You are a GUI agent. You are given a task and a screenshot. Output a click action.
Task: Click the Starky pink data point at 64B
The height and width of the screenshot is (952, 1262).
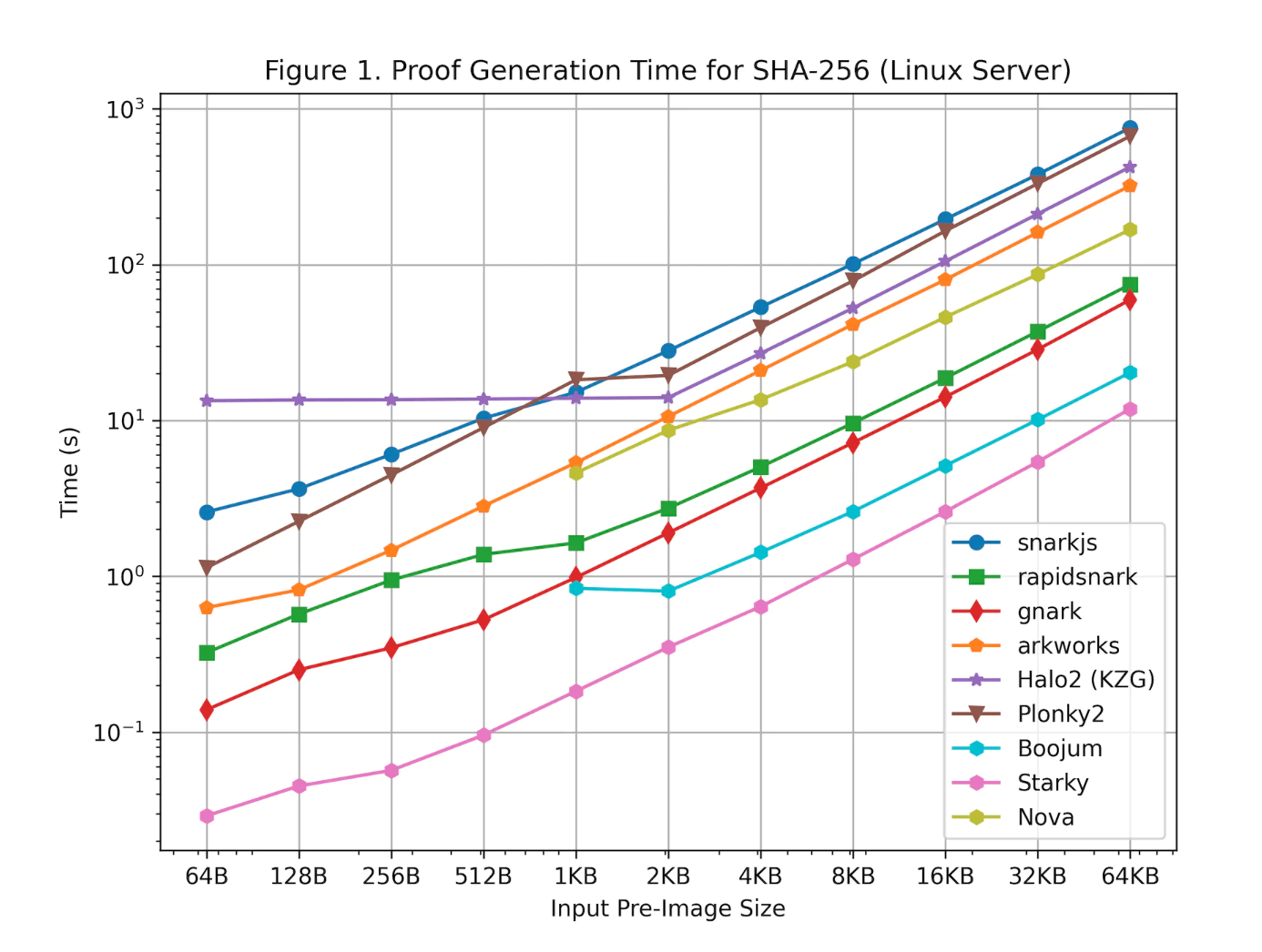pyautogui.click(x=207, y=816)
